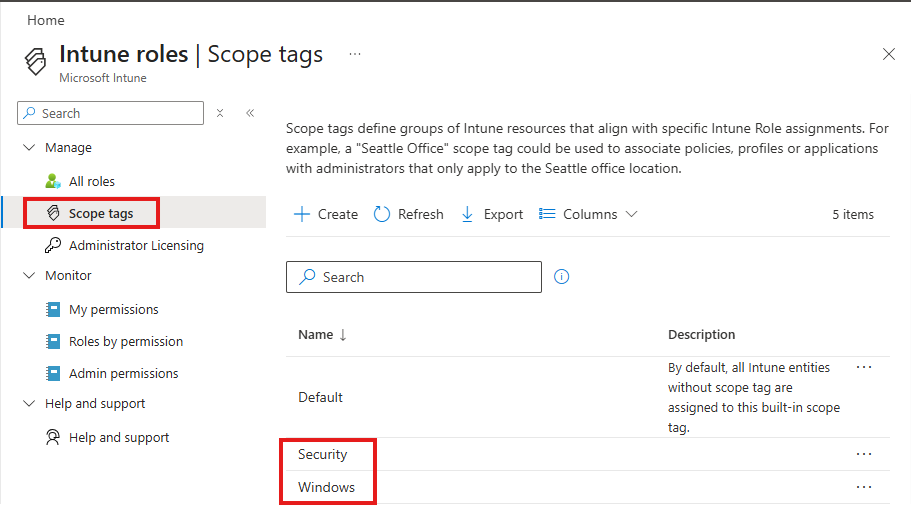This screenshot has height=506, width=911.
Task: Open the Security scope tag
Action: coord(323,454)
